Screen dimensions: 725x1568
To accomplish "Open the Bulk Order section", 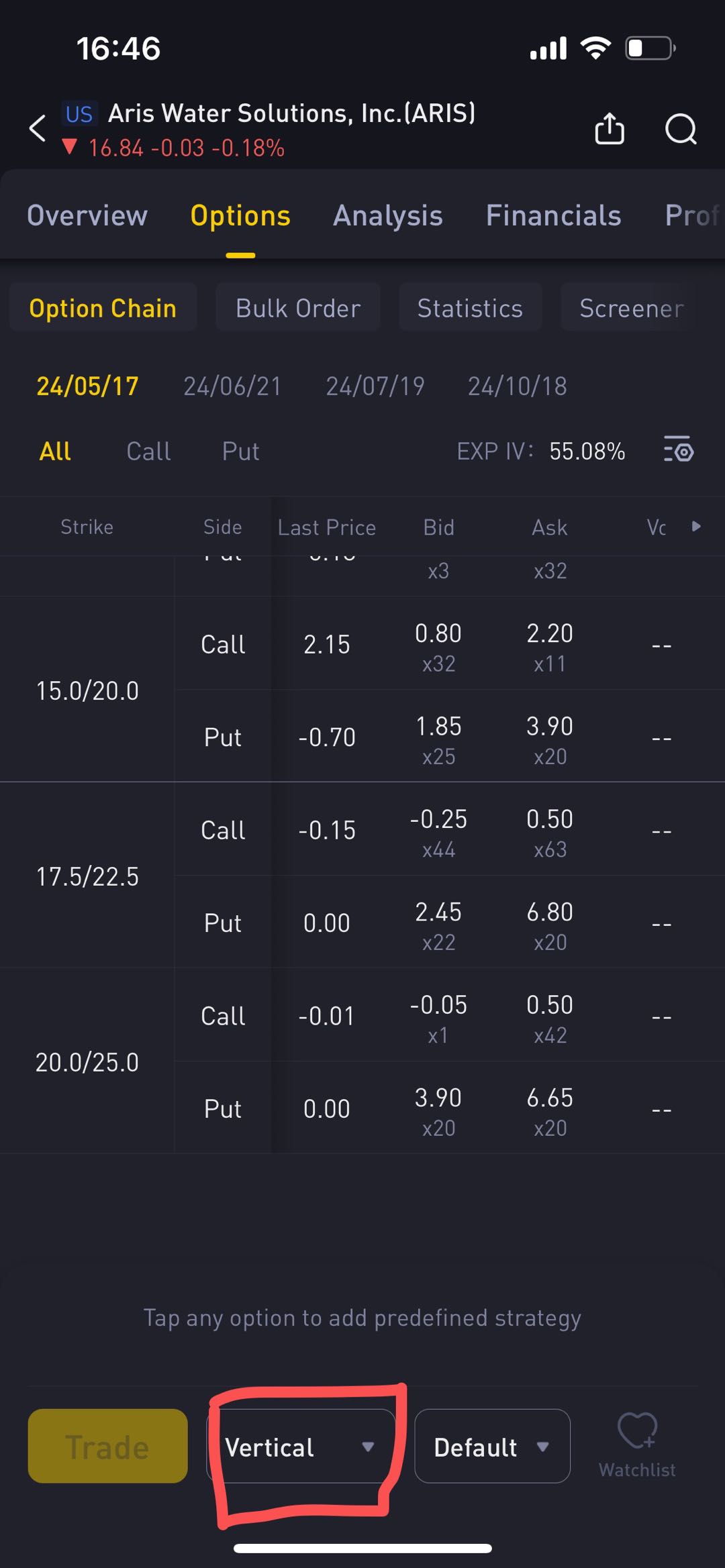I will click(298, 308).
